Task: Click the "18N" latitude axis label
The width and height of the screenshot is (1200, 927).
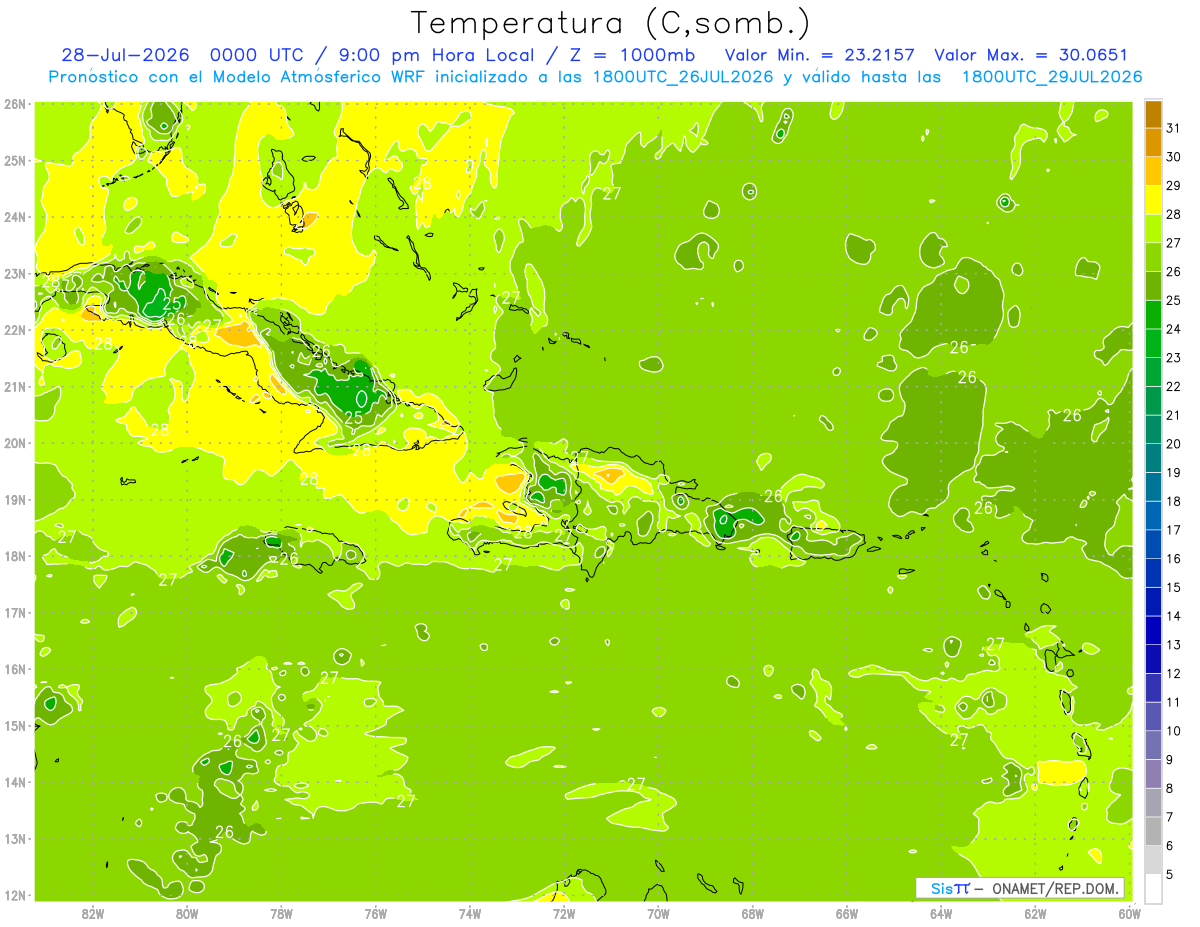Action: tap(14, 556)
